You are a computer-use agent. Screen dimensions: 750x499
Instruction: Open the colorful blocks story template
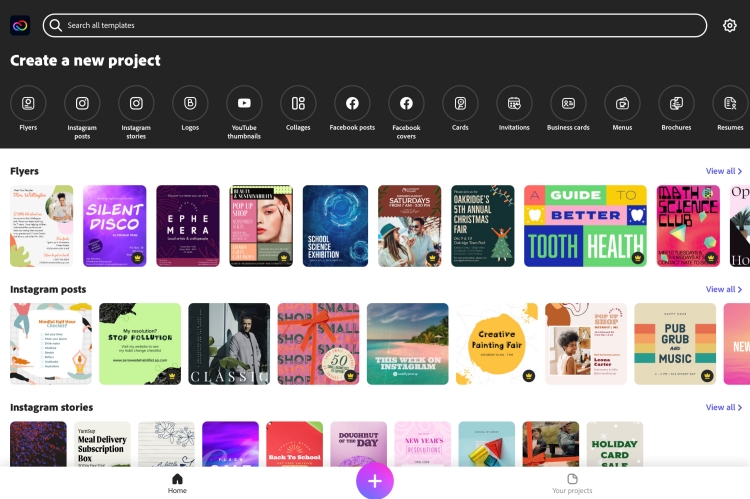[x=487, y=444]
